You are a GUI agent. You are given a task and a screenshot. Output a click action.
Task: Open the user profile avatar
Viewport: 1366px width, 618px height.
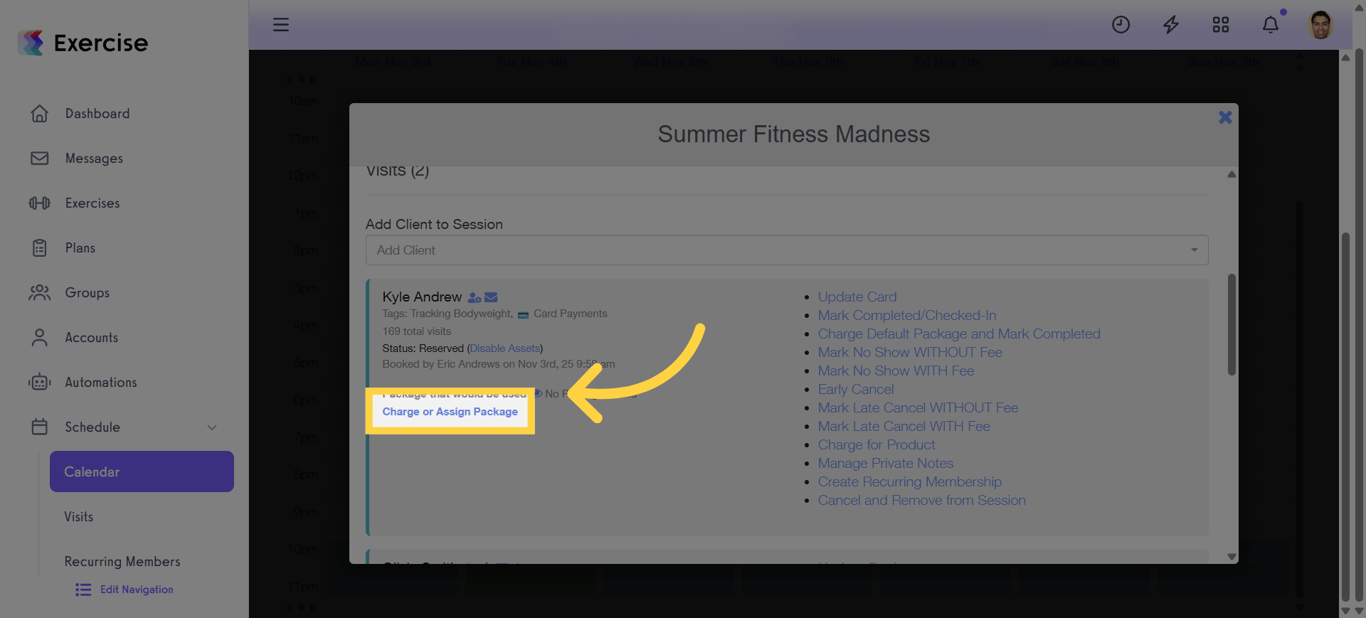click(x=1321, y=24)
